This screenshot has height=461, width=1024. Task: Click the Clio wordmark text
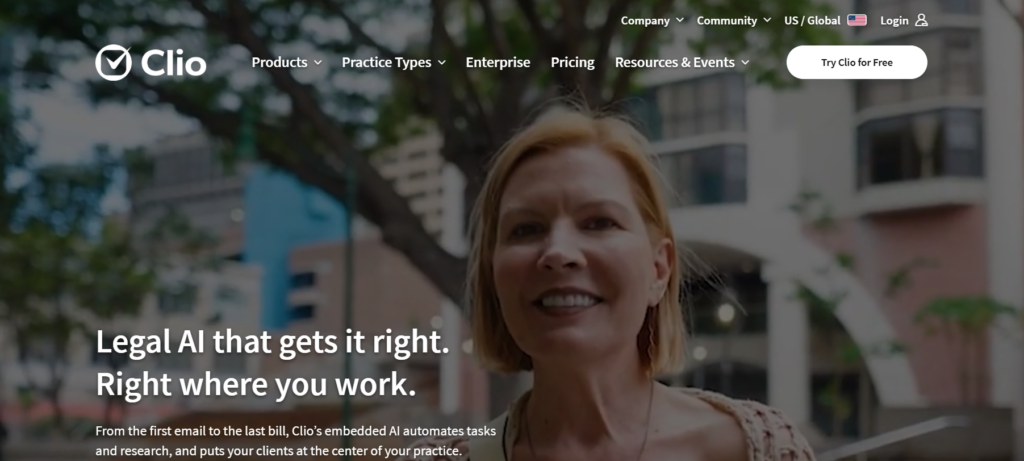(x=174, y=63)
